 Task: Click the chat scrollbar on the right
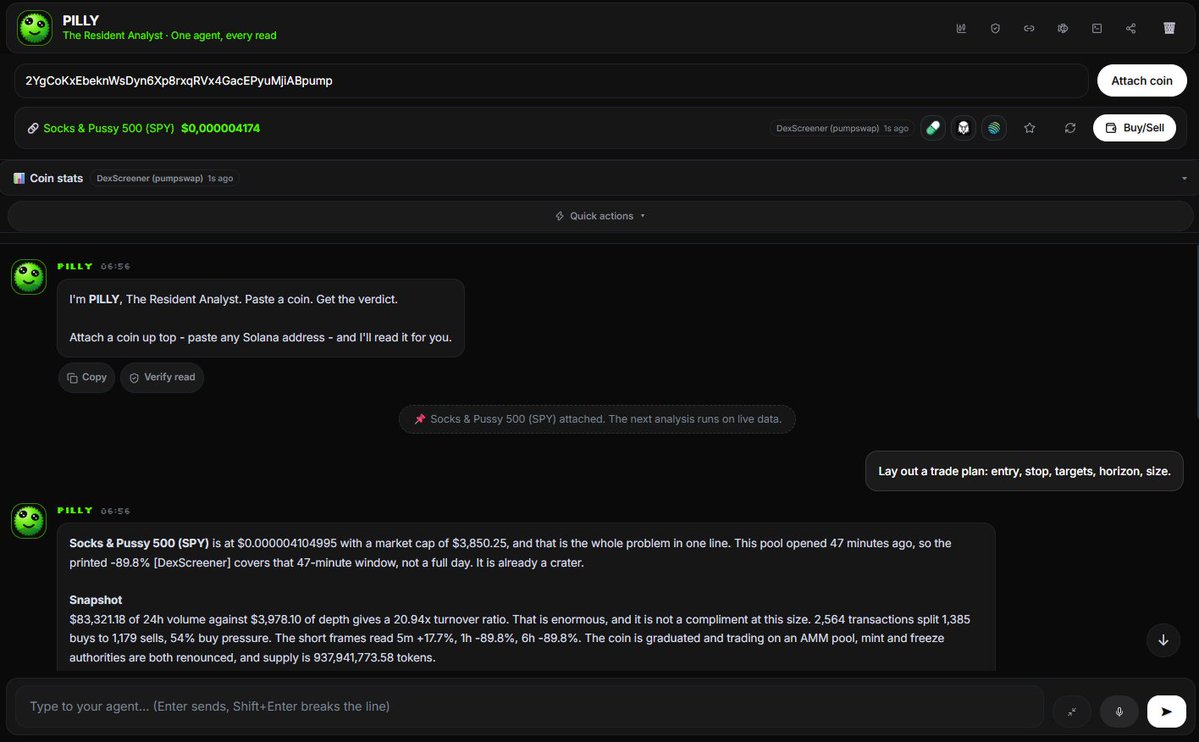[1196, 333]
